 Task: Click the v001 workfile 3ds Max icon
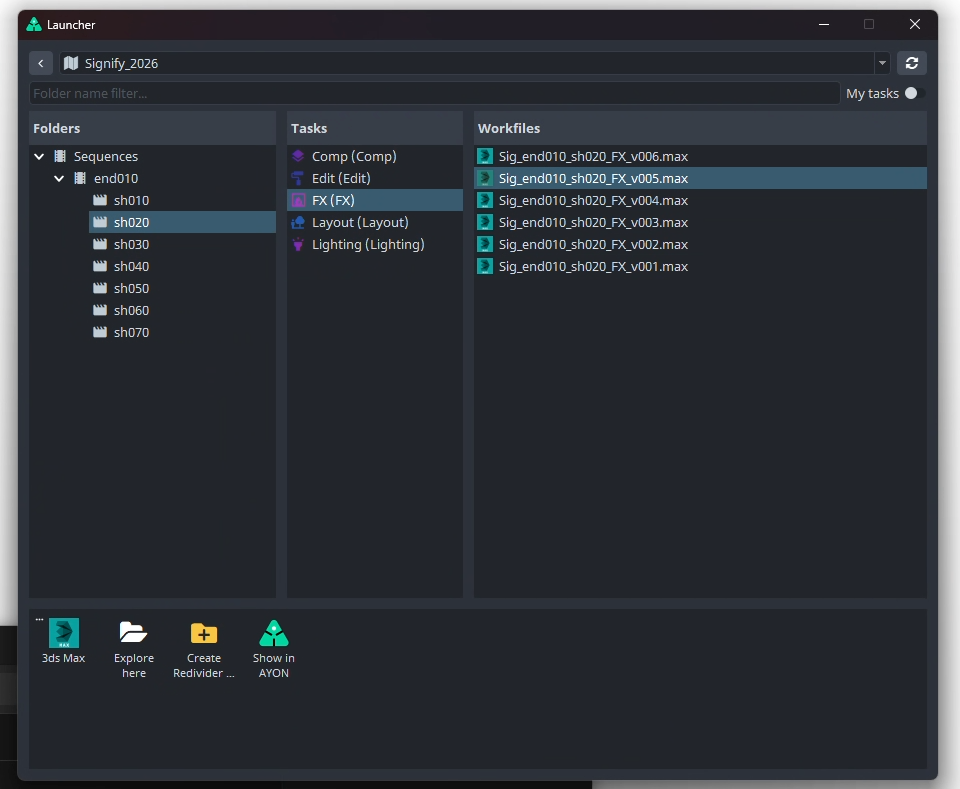485,266
